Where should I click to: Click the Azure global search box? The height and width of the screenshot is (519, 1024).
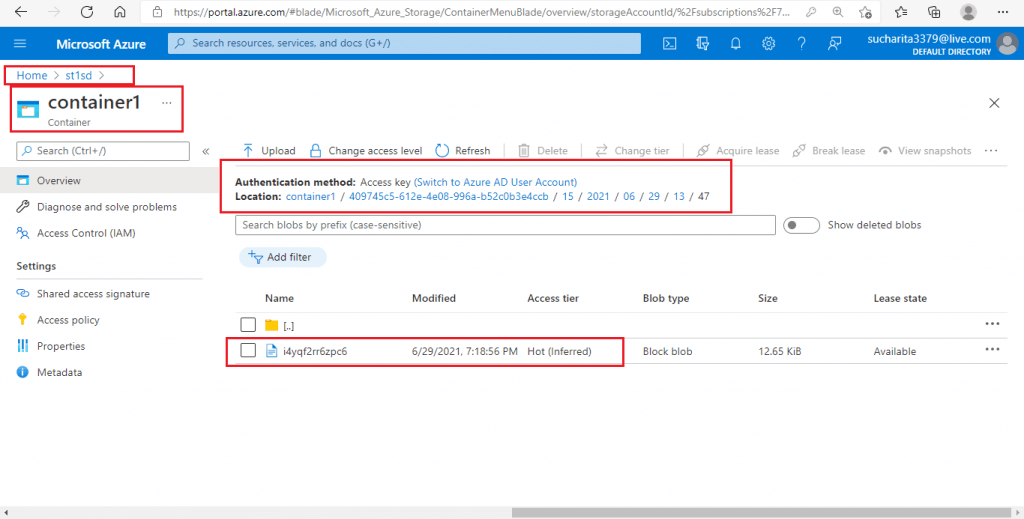tap(404, 44)
